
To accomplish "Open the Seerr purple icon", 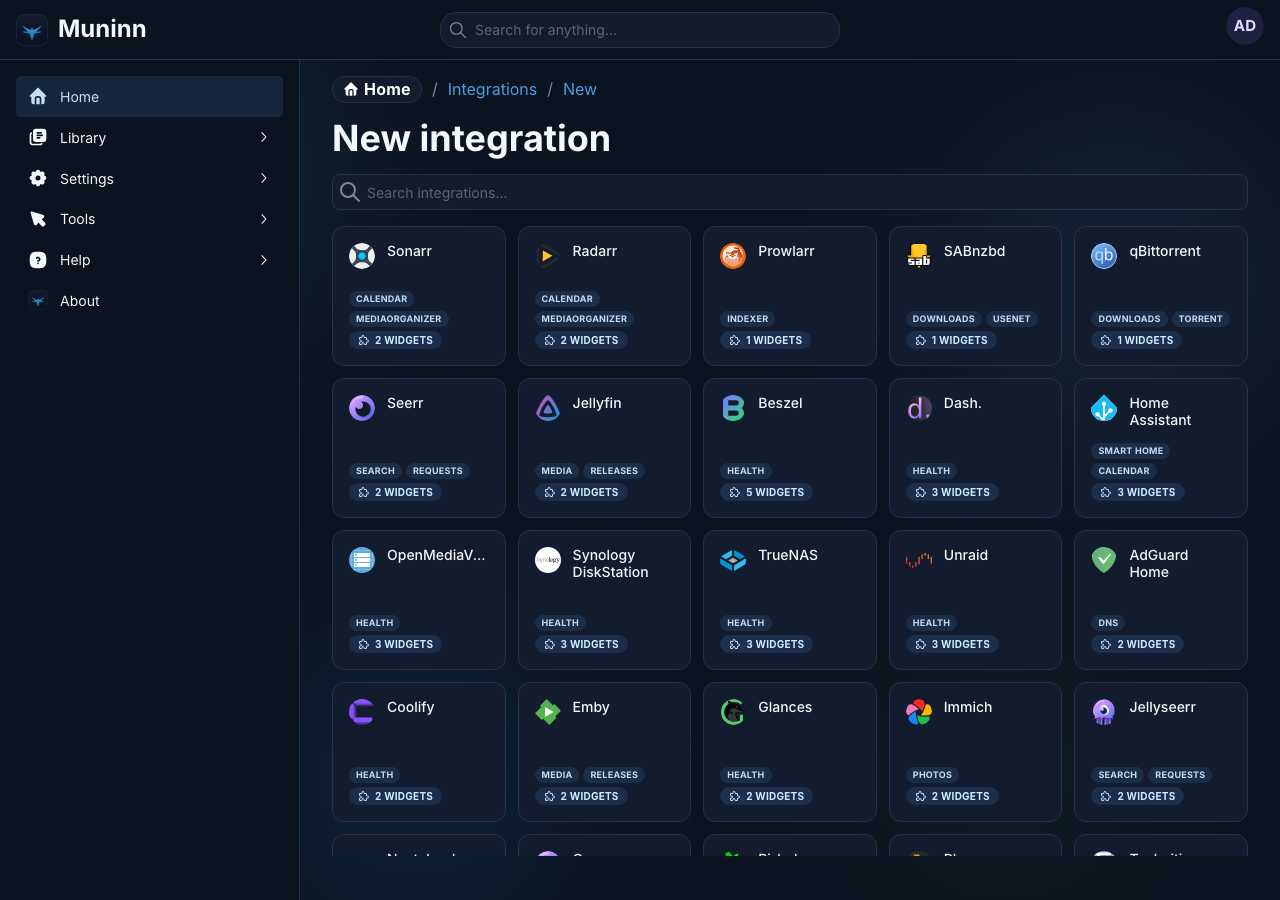I will tap(362, 408).
